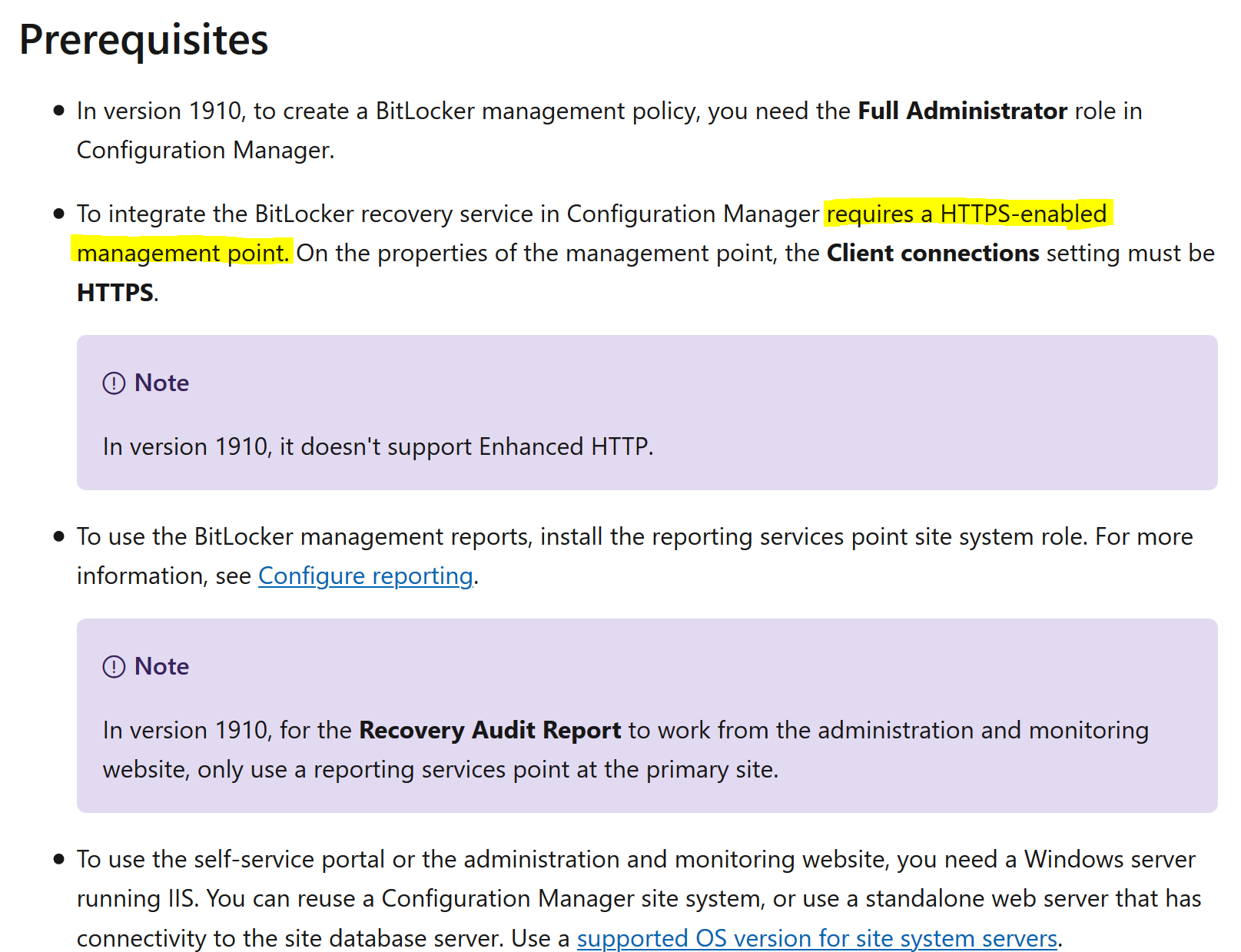Click the bold 'HTTPS' word
The height and width of the screenshot is (952, 1241).
point(115,293)
